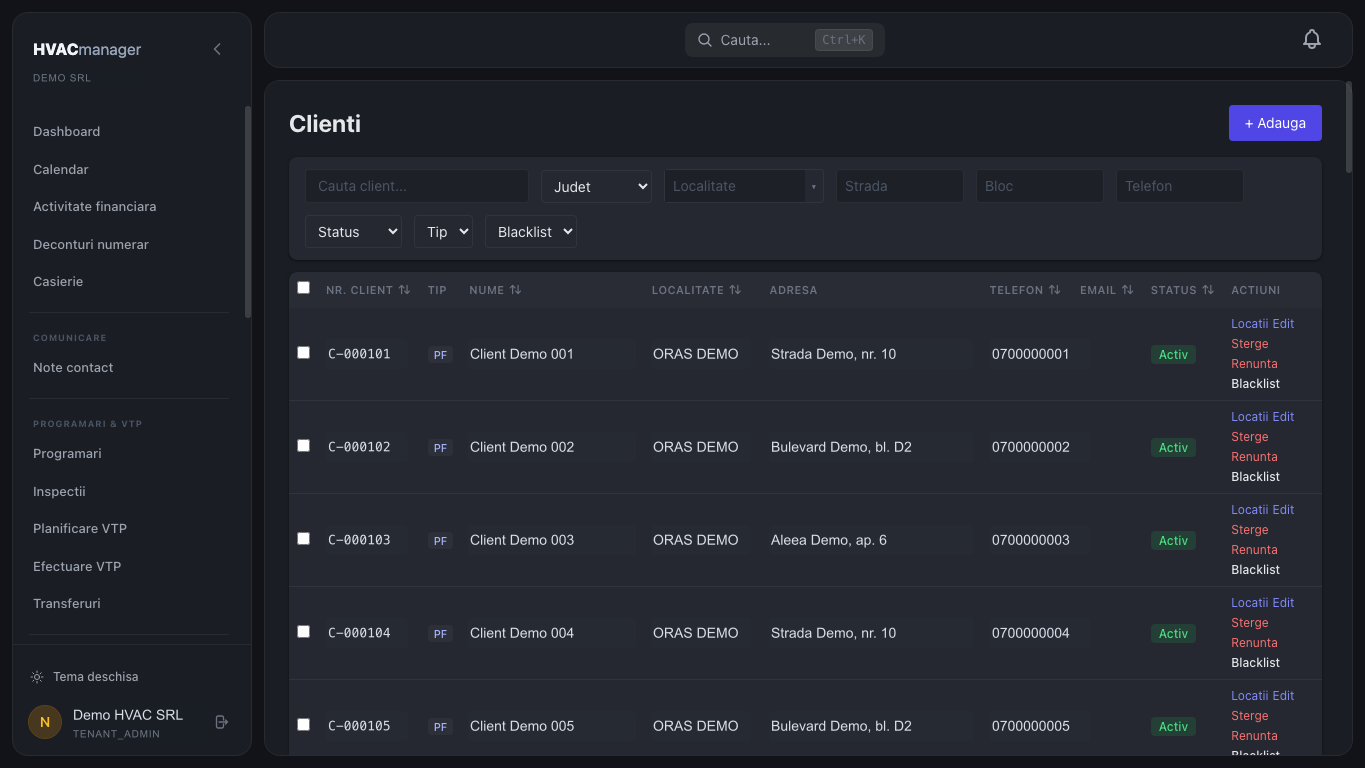Screen dimensions: 1365x768
Task: Collapse the sidebar with the chevron icon
Action: click(217, 49)
